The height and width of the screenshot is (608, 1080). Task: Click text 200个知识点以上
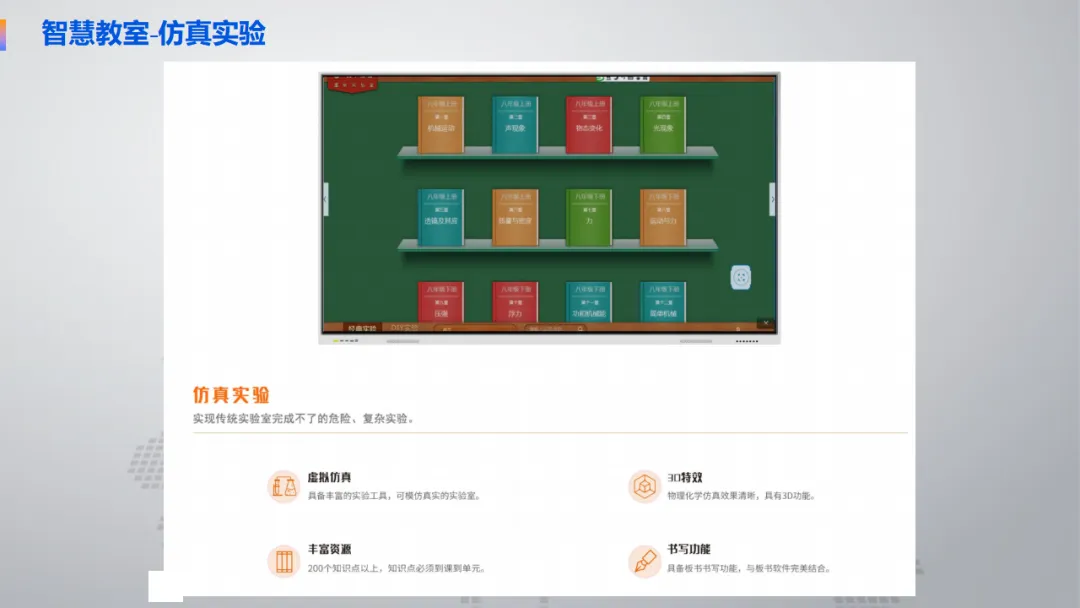tap(344, 569)
